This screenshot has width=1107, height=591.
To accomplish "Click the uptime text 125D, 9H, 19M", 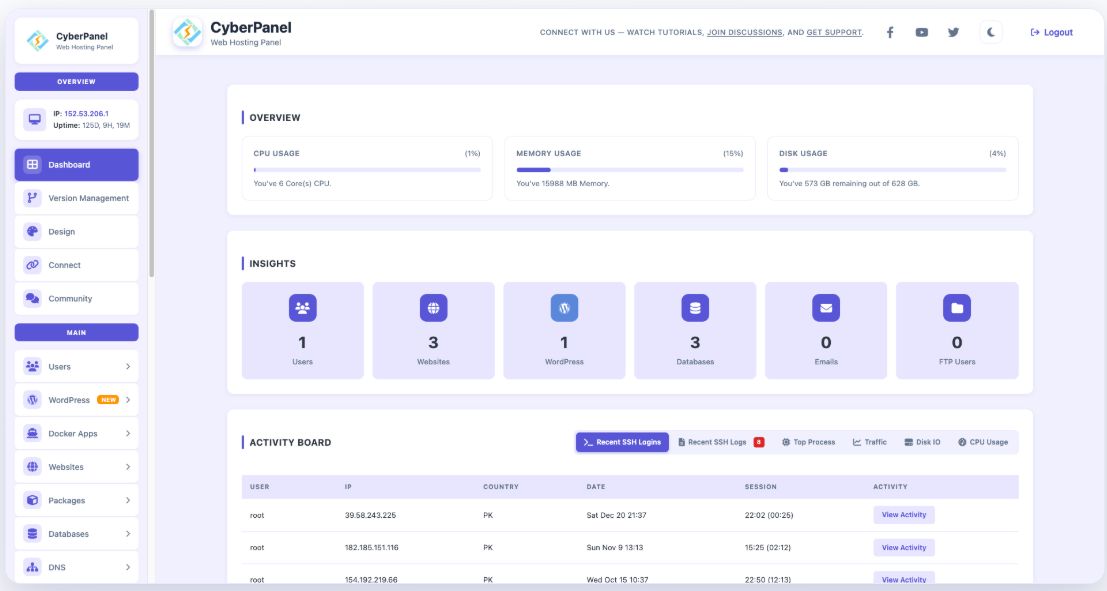I will click(106, 126).
